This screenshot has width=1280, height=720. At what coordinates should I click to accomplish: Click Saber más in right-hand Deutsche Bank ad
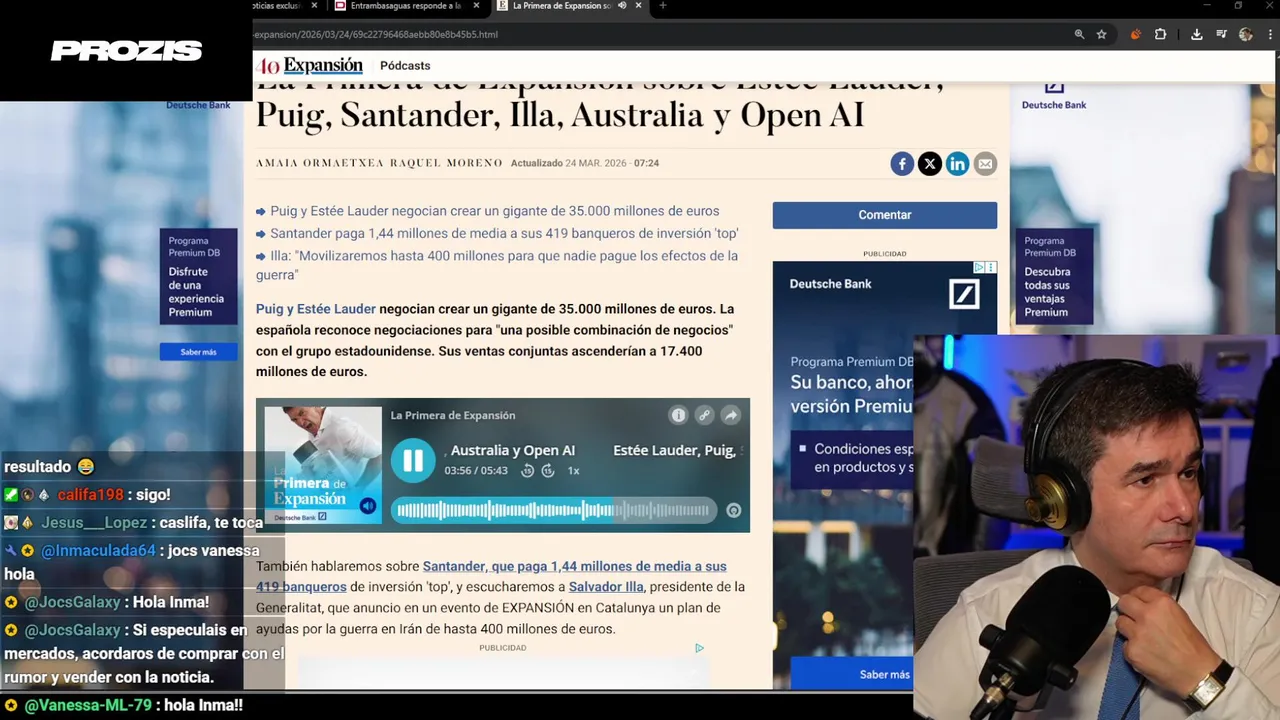pyautogui.click(x=885, y=674)
